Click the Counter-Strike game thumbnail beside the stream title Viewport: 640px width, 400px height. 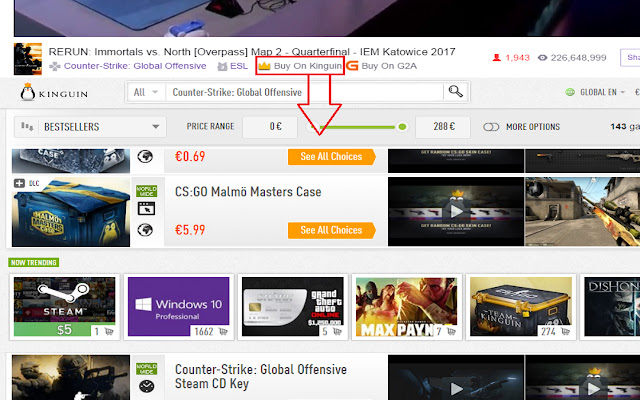(x=28, y=59)
